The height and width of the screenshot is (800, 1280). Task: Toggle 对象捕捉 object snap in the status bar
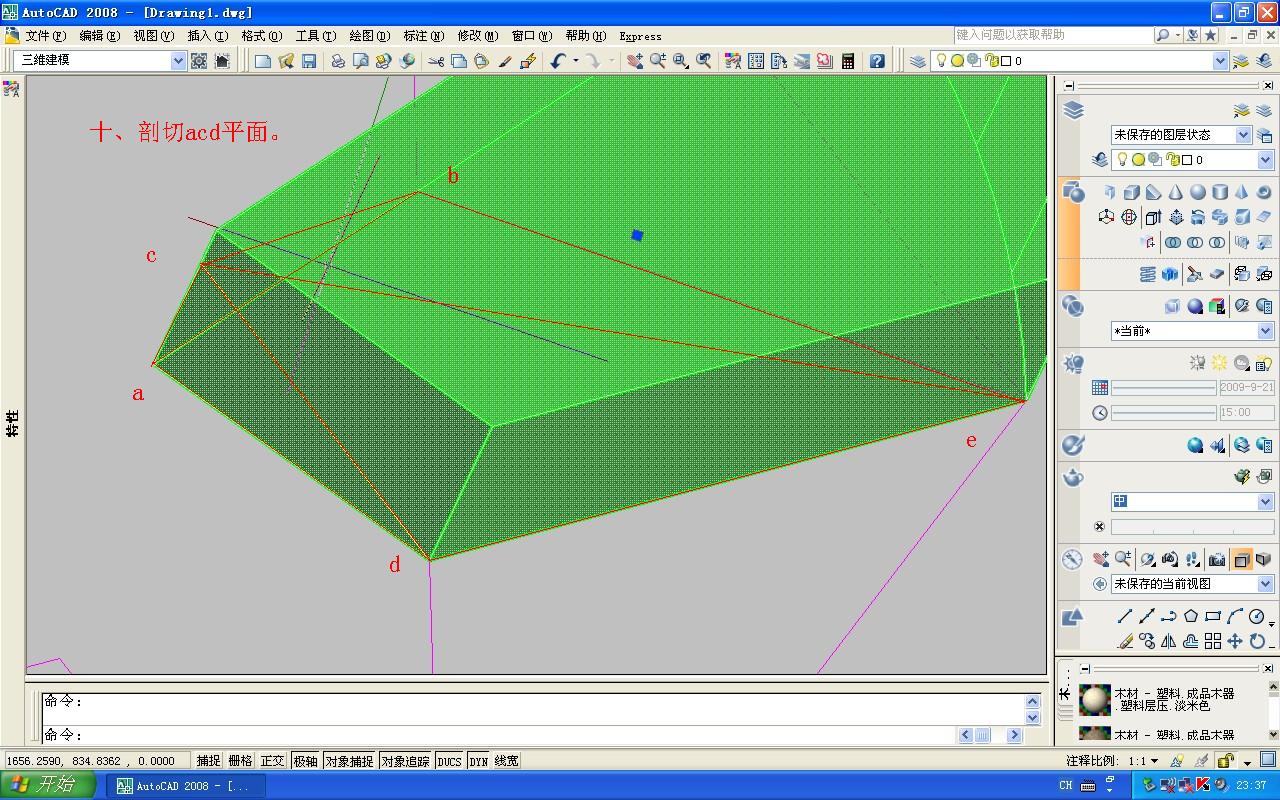[349, 761]
